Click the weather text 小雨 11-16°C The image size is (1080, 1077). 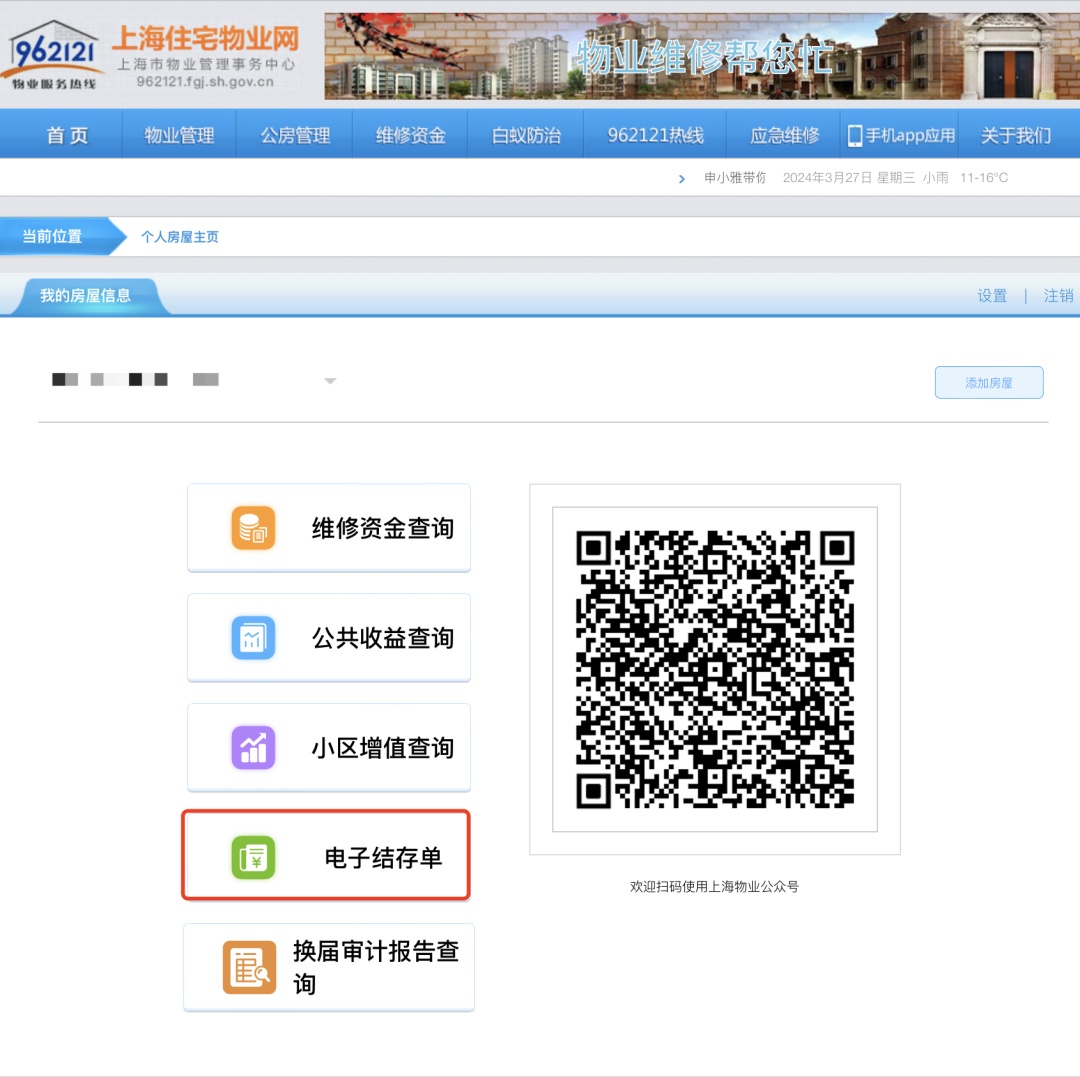point(965,178)
